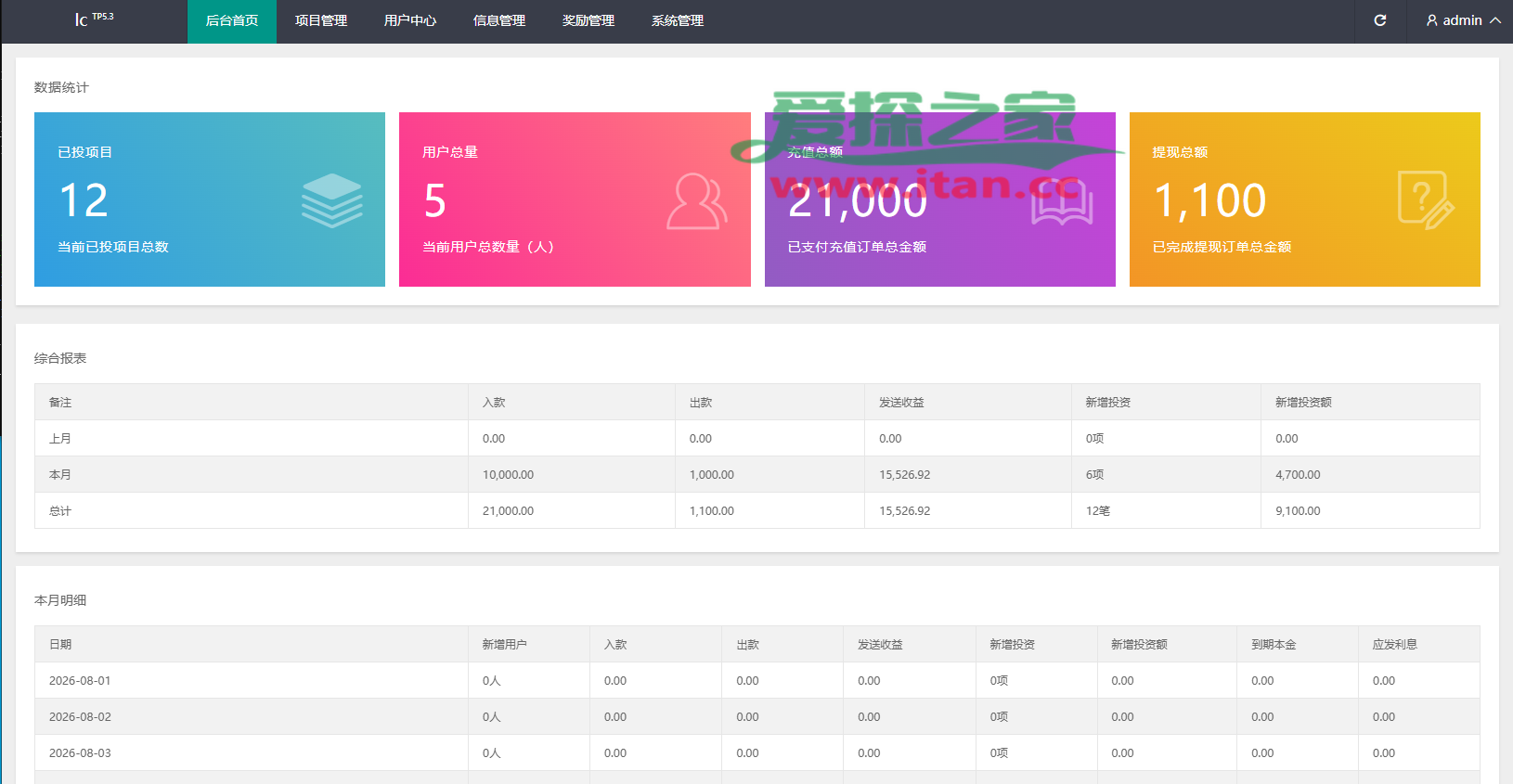Select the 总计 row label
Viewport: 1513px width, 784px height.
pos(60,510)
